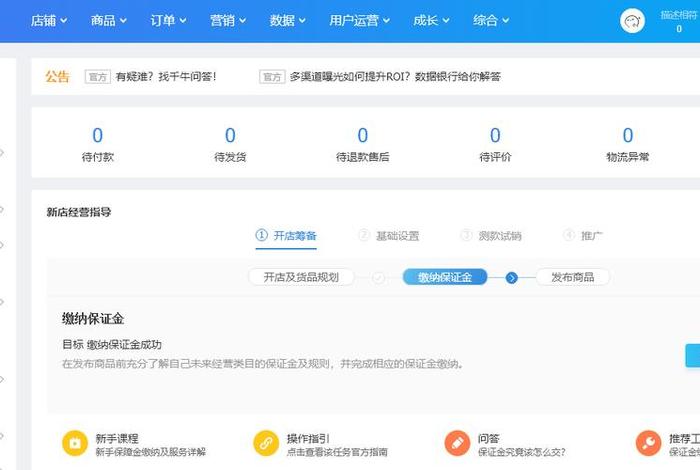
Task: Expand the 商品 menu
Action: click(x=108, y=21)
